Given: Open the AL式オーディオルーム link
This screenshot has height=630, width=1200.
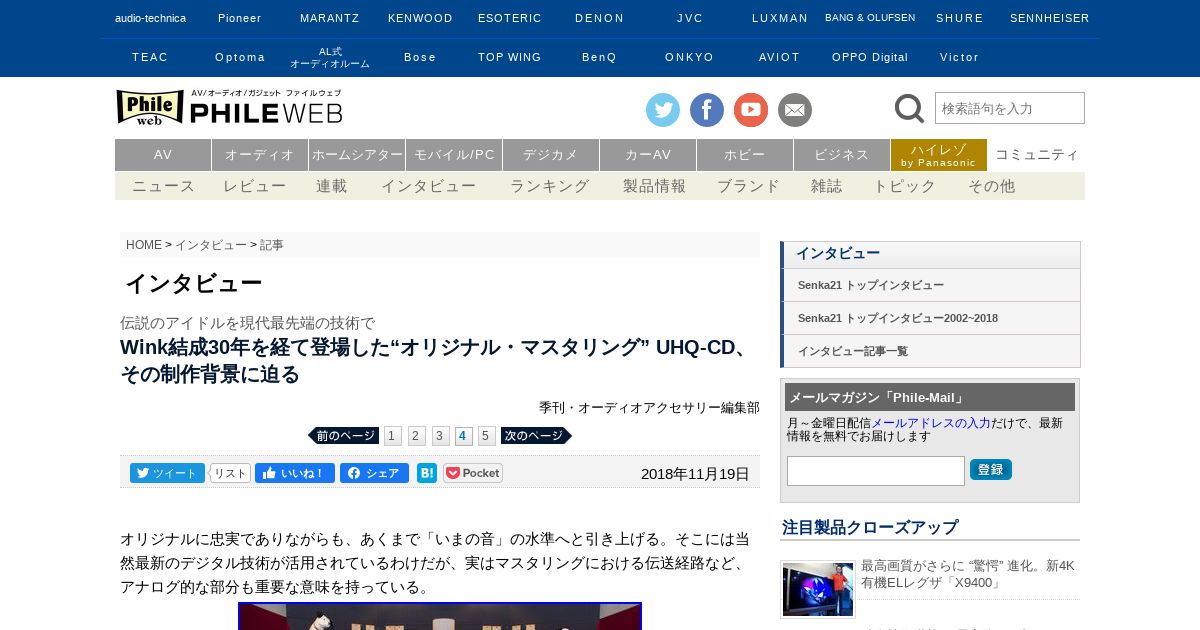Looking at the screenshot, I should click(330, 57).
